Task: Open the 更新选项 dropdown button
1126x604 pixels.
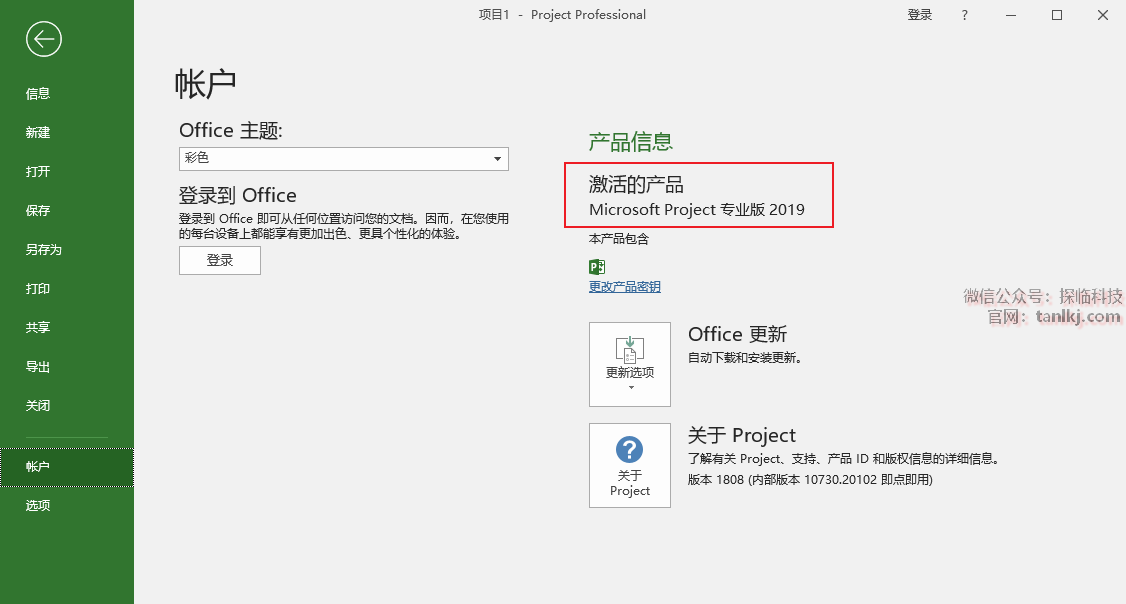Action: (x=630, y=364)
